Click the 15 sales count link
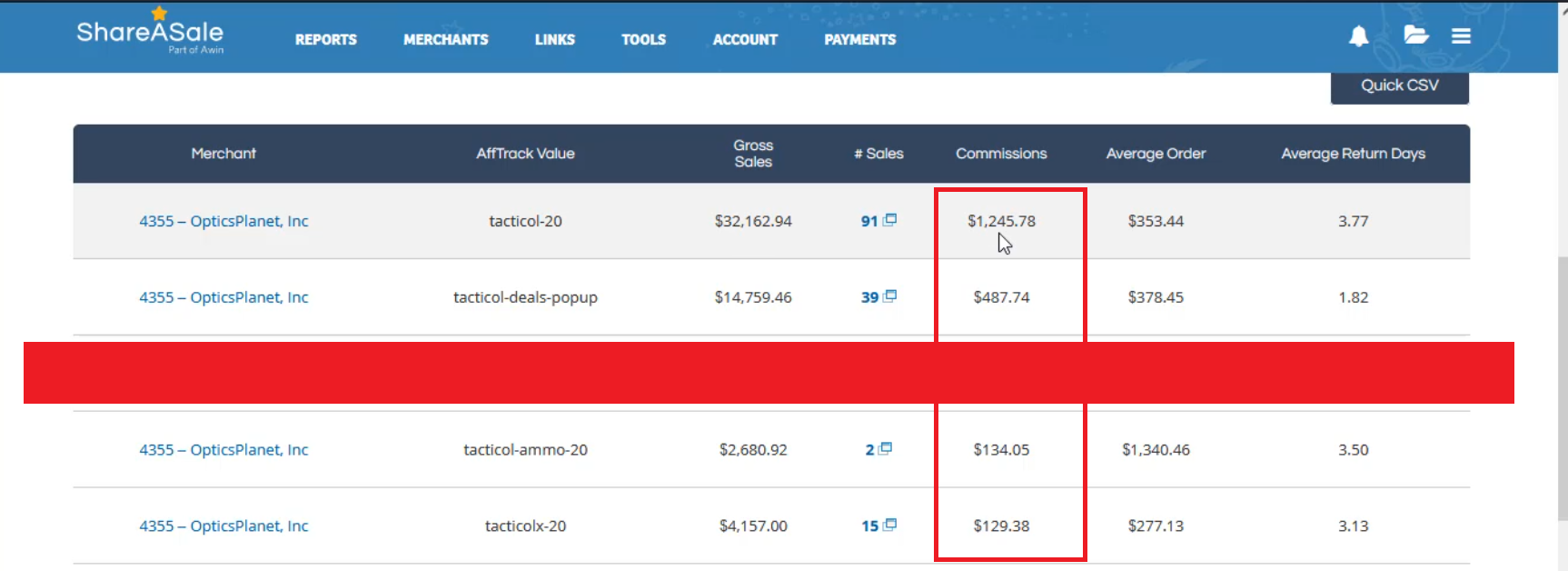Image resolution: width=1568 pixels, height=571 pixels. click(869, 526)
